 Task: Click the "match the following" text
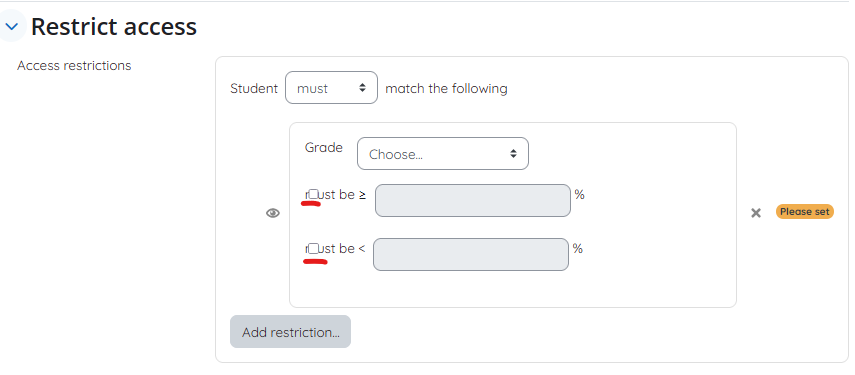[446, 88]
